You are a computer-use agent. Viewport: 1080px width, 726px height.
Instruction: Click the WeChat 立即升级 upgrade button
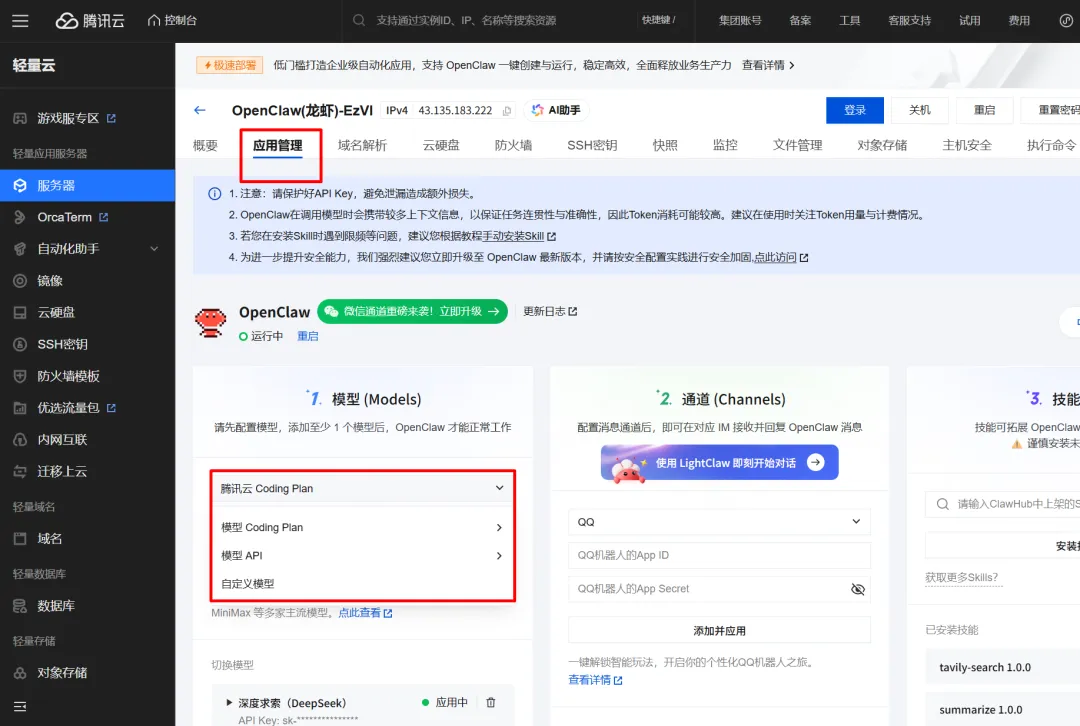(x=413, y=311)
